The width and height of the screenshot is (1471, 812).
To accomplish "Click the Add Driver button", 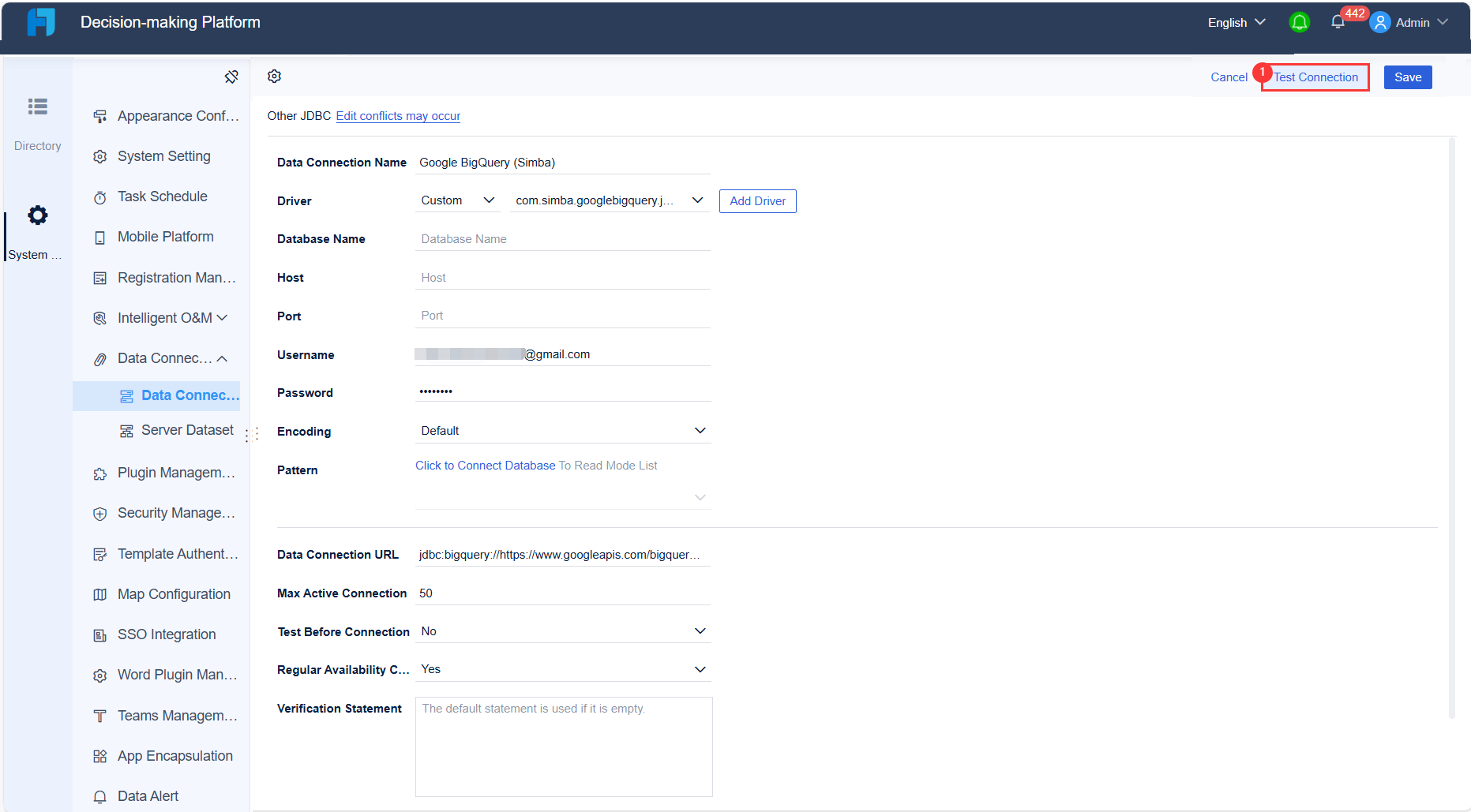I will (x=757, y=201).
